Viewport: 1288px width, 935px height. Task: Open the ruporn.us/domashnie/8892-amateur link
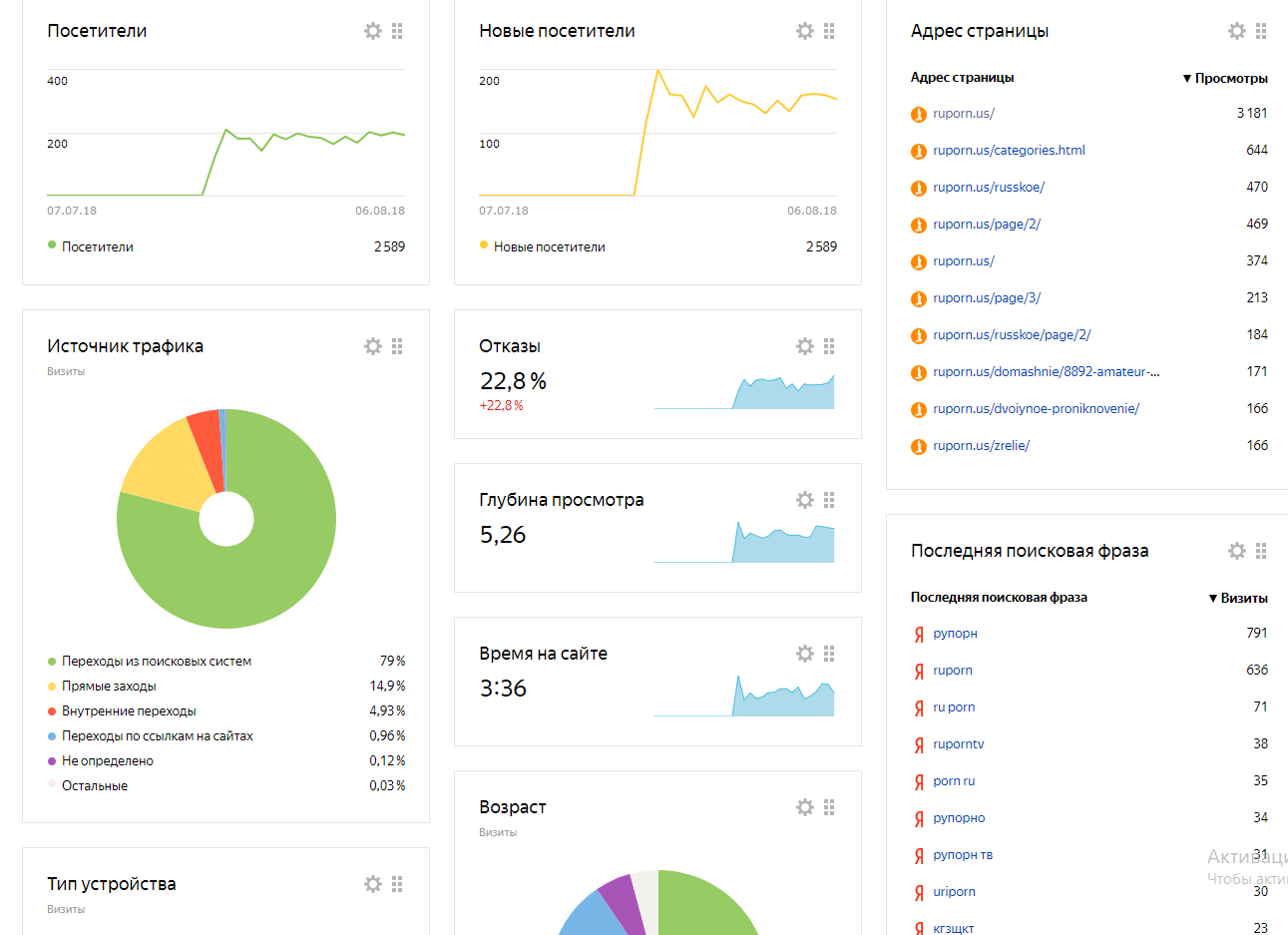click(x=1046, y=372)
